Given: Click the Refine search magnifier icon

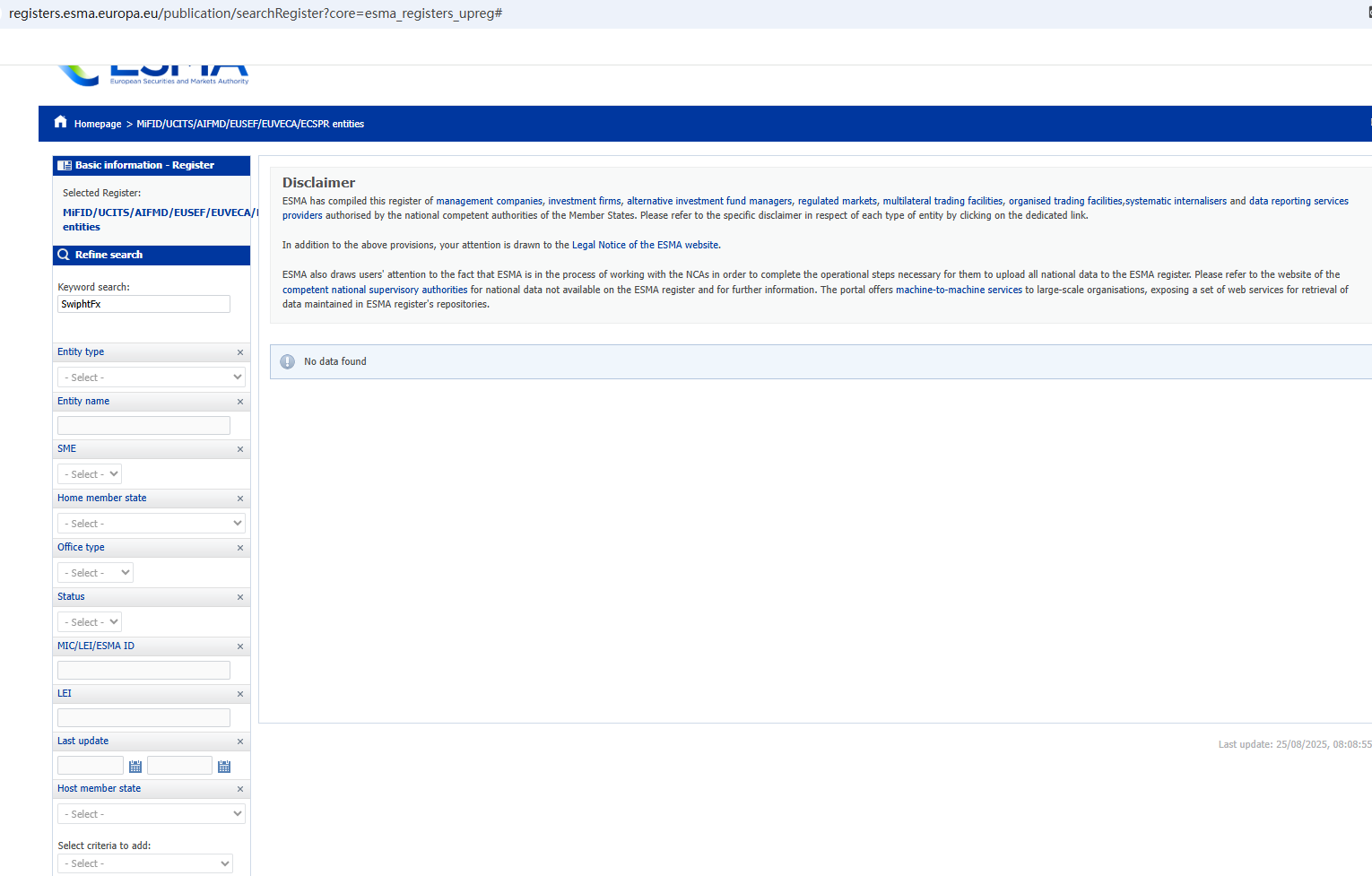Looking at the screenshot, I should [64, 255].
